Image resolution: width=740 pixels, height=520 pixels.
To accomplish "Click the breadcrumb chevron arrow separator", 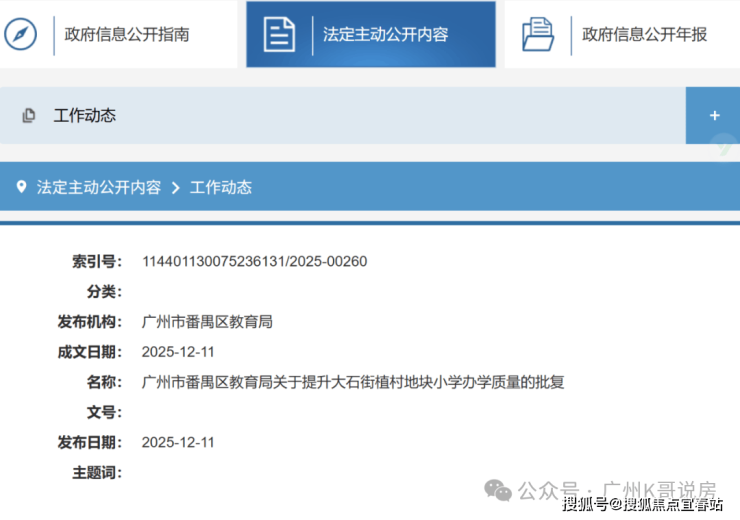I will [x=176, y=188].
